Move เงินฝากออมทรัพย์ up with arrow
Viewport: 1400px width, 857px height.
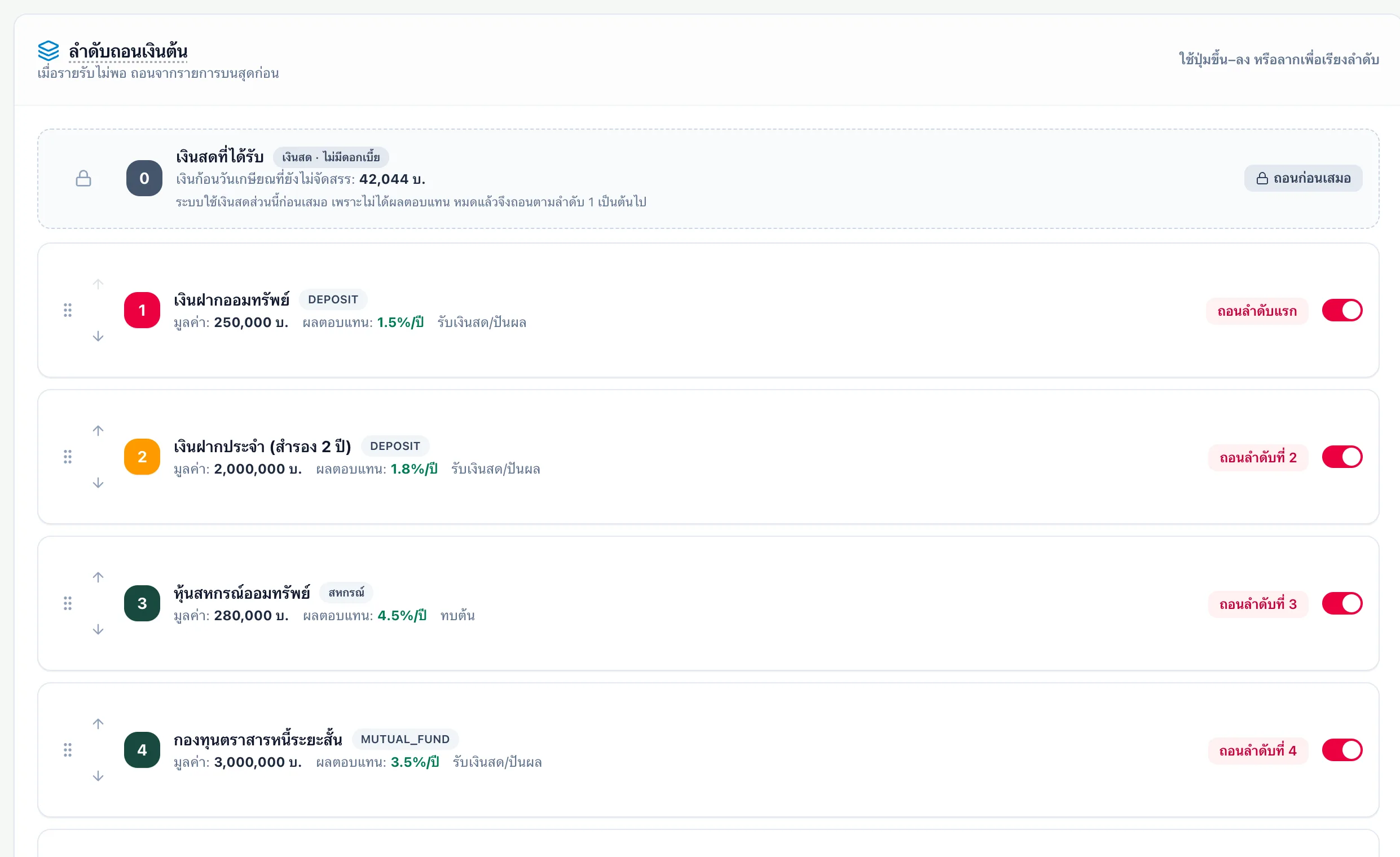click(x=98, y=284)
